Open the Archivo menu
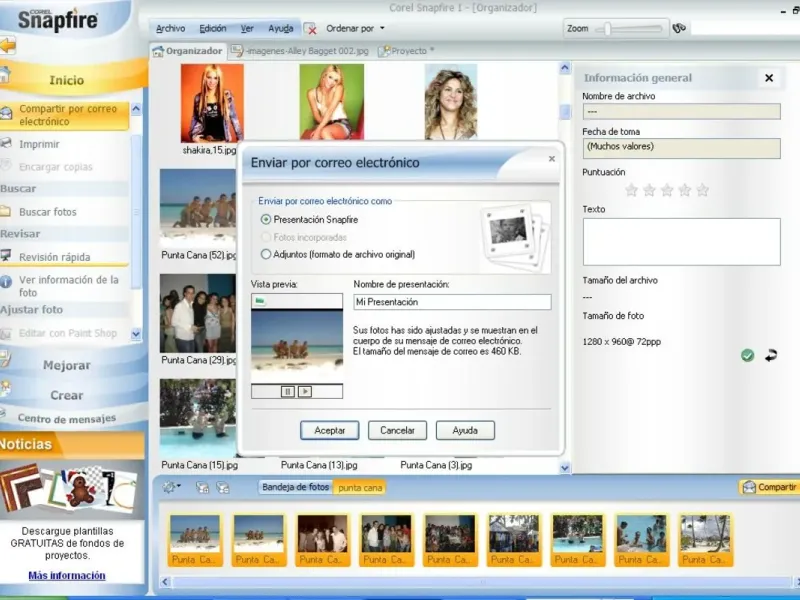 tap(171, 29)
